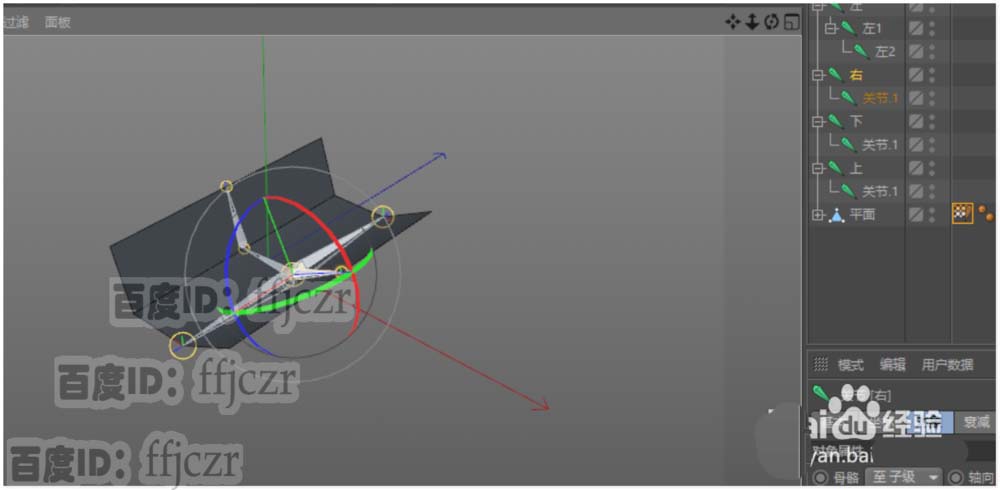This screenshot has width=1000, height=490.
Task: Click the joint icon of 左1
Action: click(x=848, y=29)
